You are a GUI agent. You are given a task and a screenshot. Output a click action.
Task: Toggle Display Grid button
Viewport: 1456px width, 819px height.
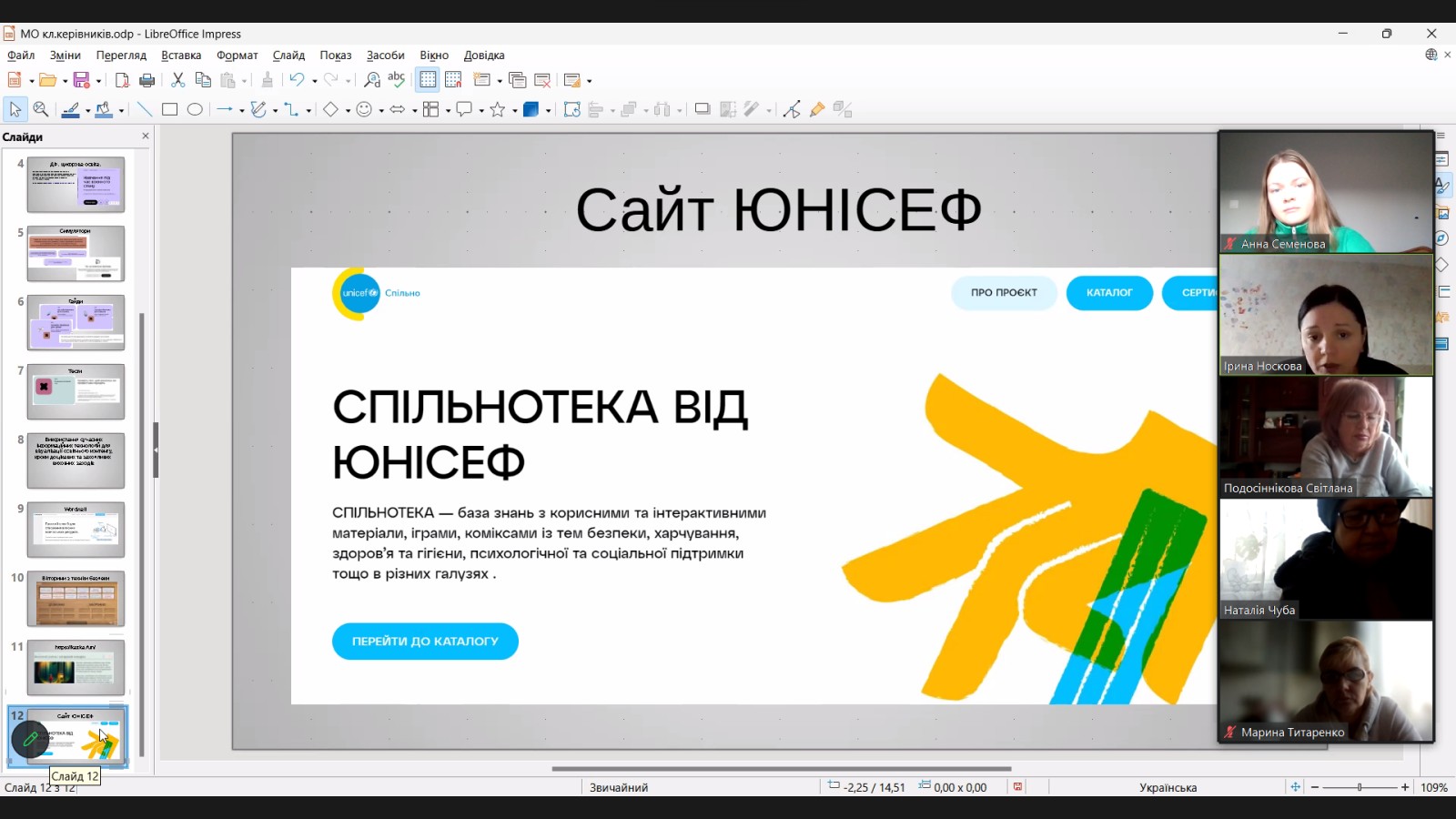tap(428, 80)
